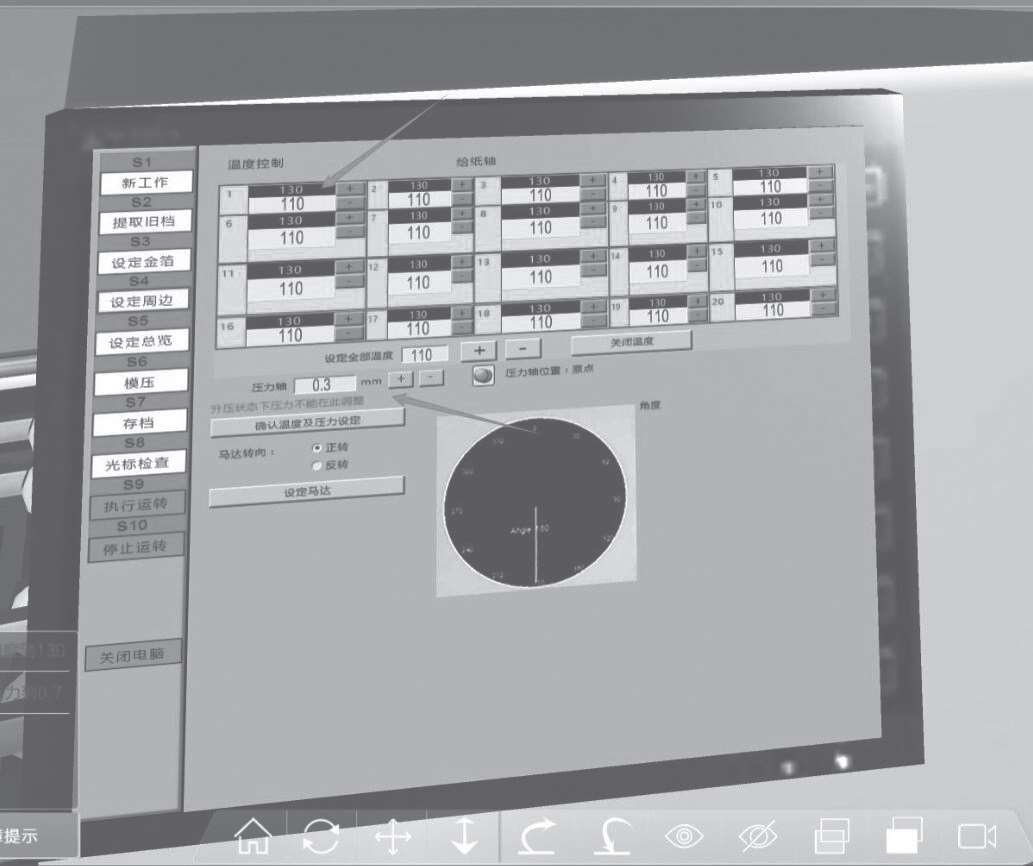Decrease all temperatures with the large minus
The width and height of the screenshot is (1033, 866).
click(x=522, y=348)
